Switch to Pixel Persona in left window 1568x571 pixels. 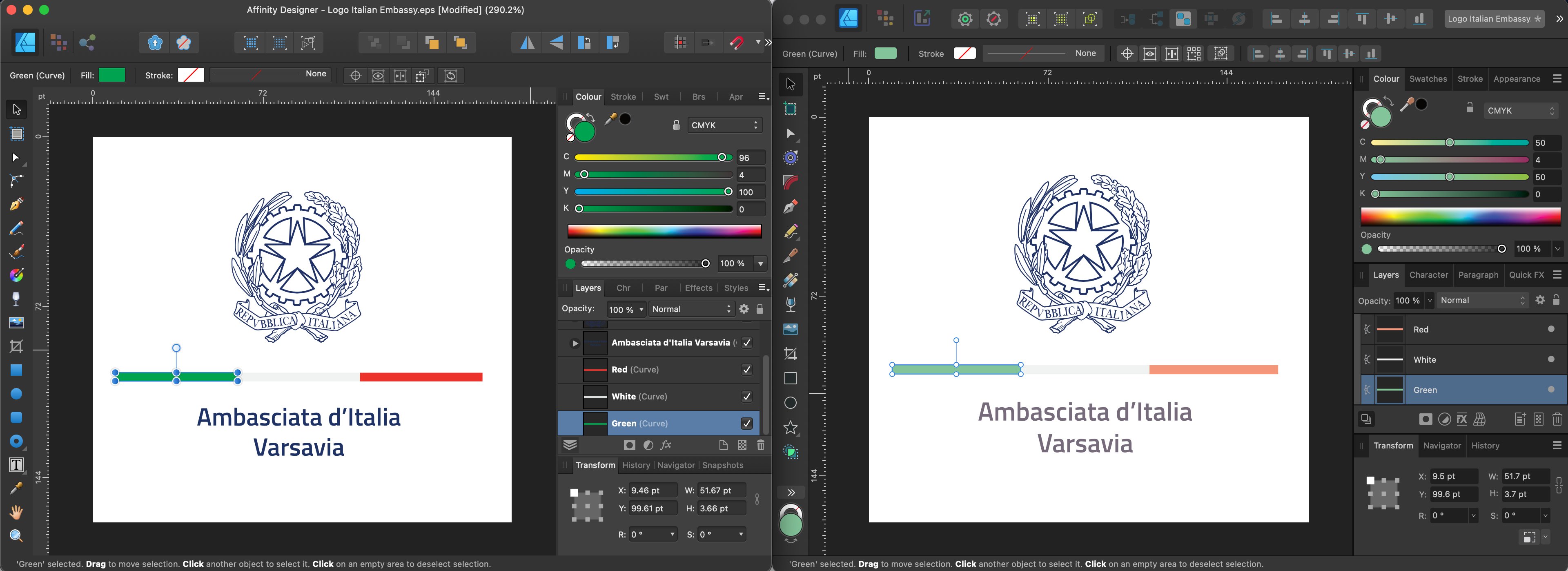pos(58,42)
